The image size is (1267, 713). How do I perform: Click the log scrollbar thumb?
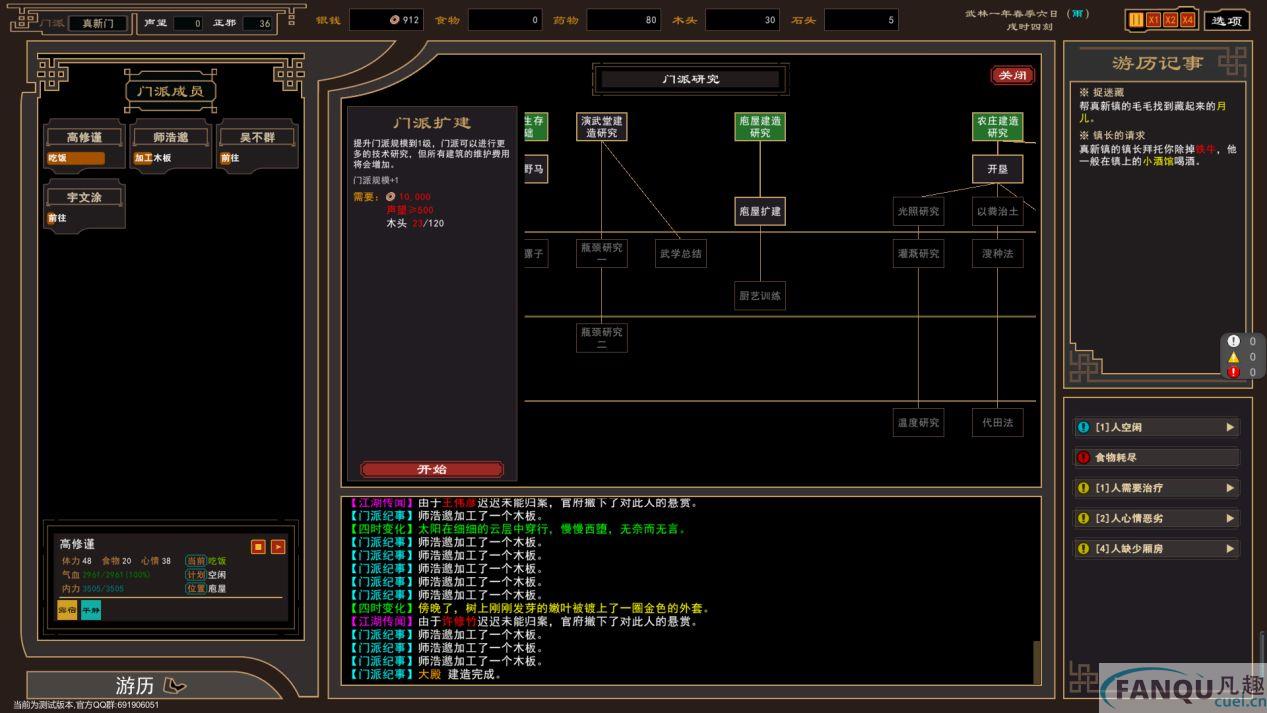coord(1037,662)
